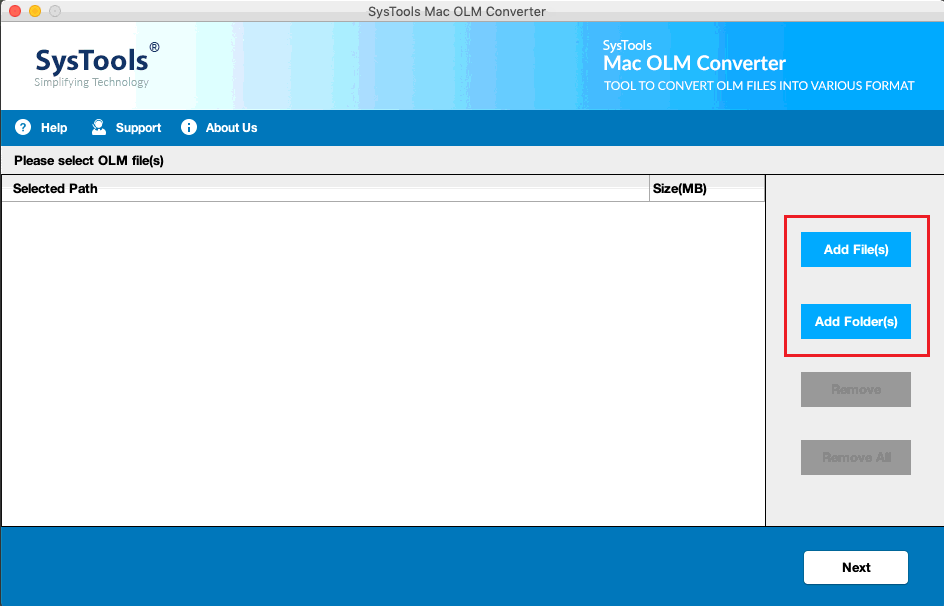The width and height of the screenshot is (944, 606).
Task: Click the Please select OLM file(s) label
Action: click(89, 161)
